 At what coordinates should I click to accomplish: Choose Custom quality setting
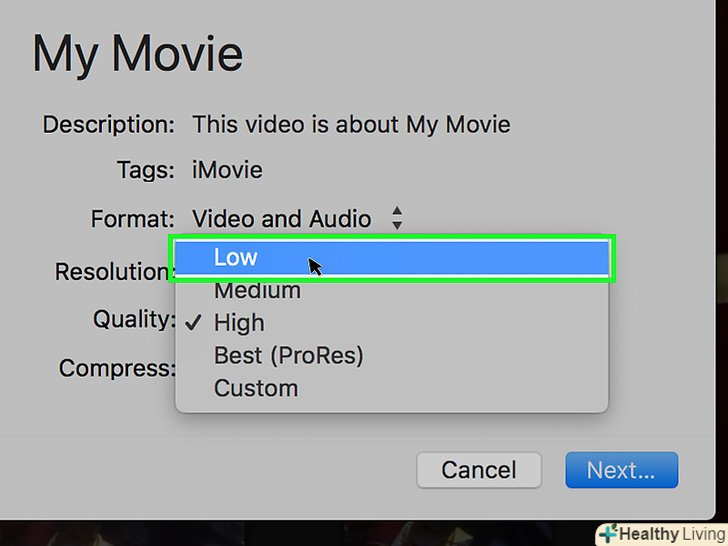[x=256, y=388]
